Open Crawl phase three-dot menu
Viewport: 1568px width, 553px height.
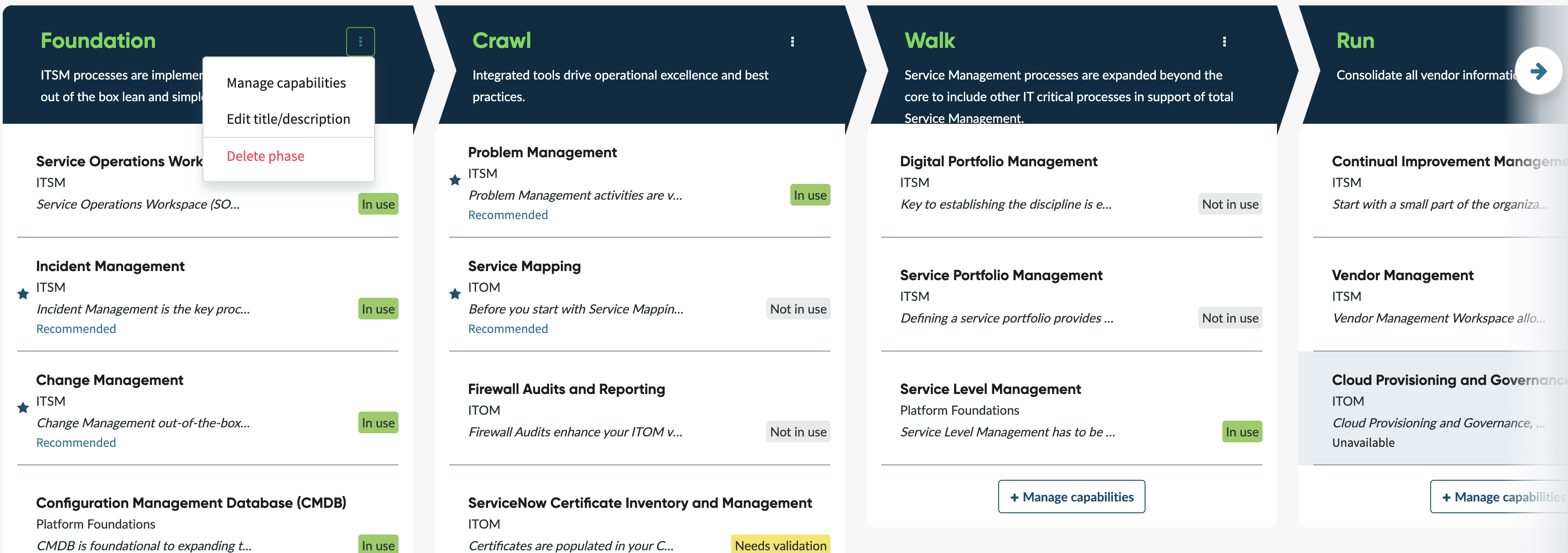click(x=792, y=42)
